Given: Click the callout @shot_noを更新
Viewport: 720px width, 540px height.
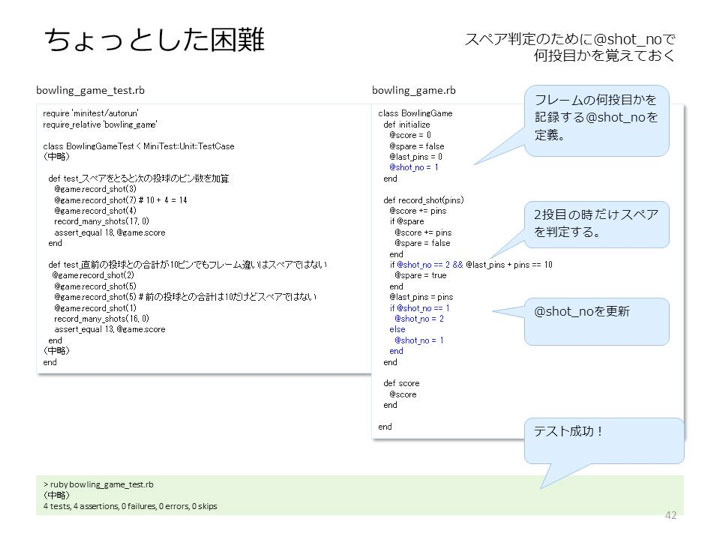Looking at the screenshot, I should (x=596, y=321).
